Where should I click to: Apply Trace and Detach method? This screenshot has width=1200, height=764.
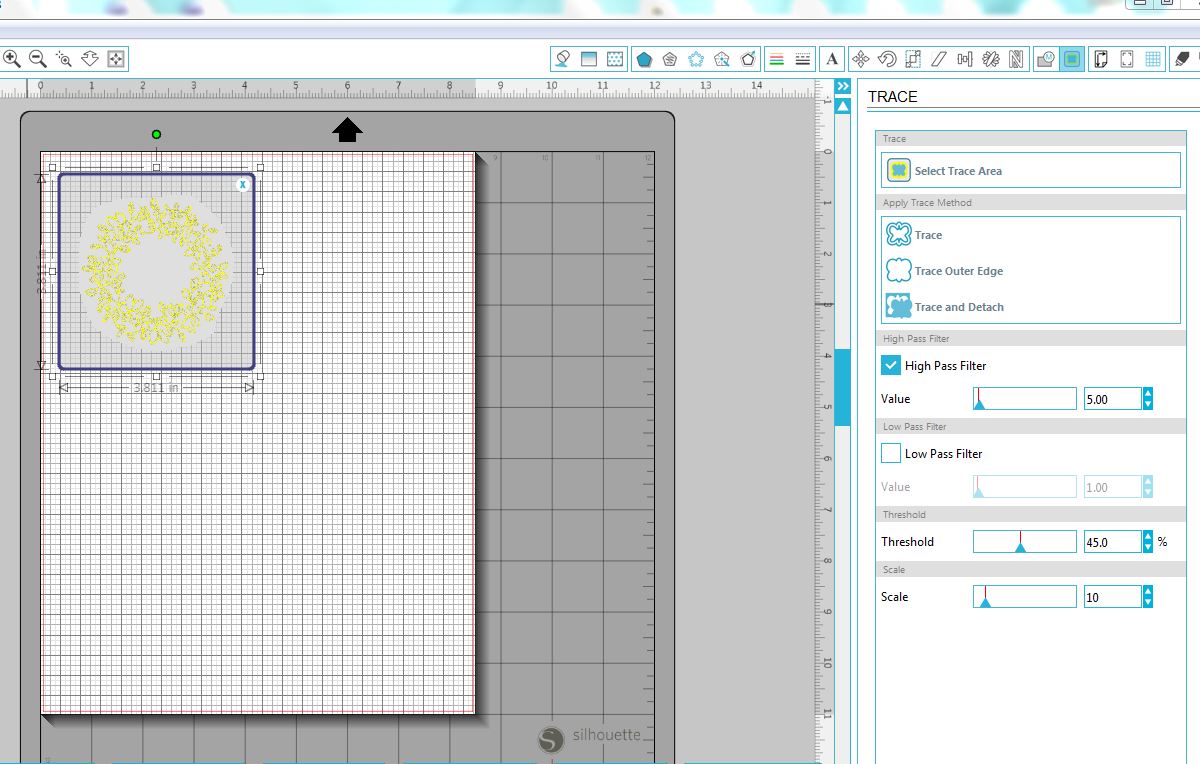click(x=958, y=307)
